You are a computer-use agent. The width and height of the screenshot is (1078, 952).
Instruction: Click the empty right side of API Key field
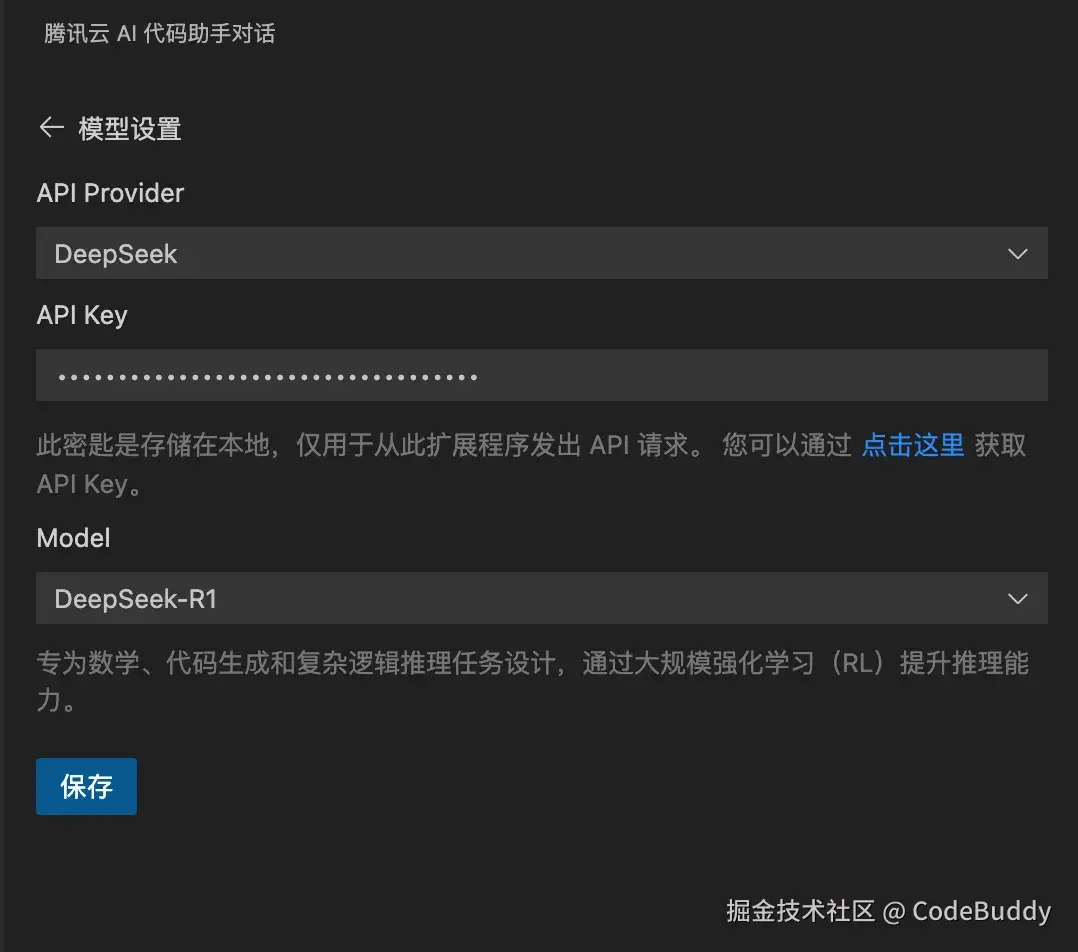pos(763,375)
